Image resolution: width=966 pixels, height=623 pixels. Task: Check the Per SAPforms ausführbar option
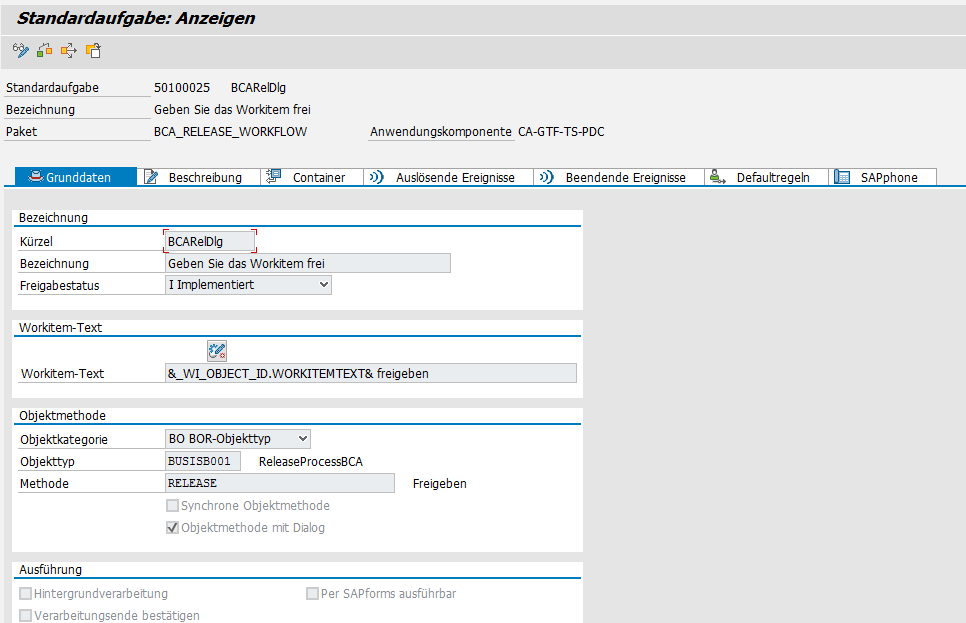312,594
